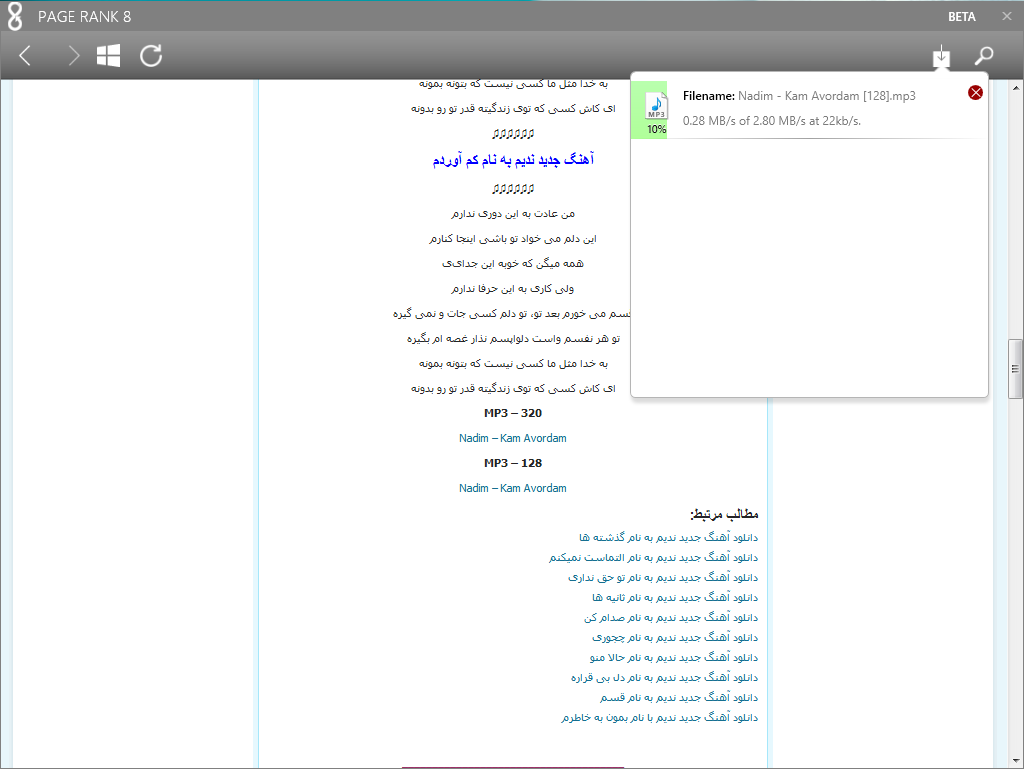Open the Windows logo home button
Screen dimensions: 1024x769
tap(108, 56)
